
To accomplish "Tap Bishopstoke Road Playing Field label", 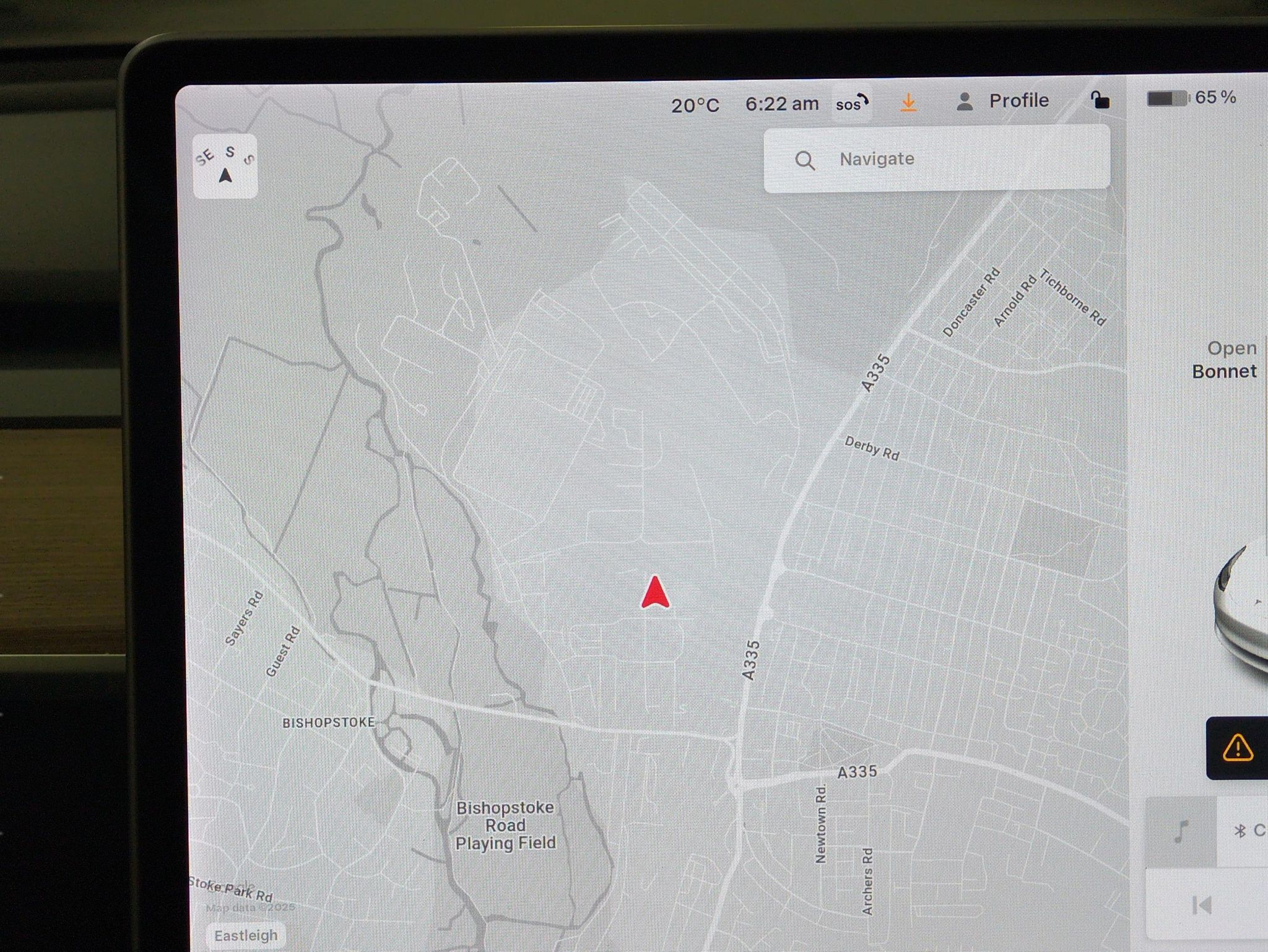I will point(505,825).
